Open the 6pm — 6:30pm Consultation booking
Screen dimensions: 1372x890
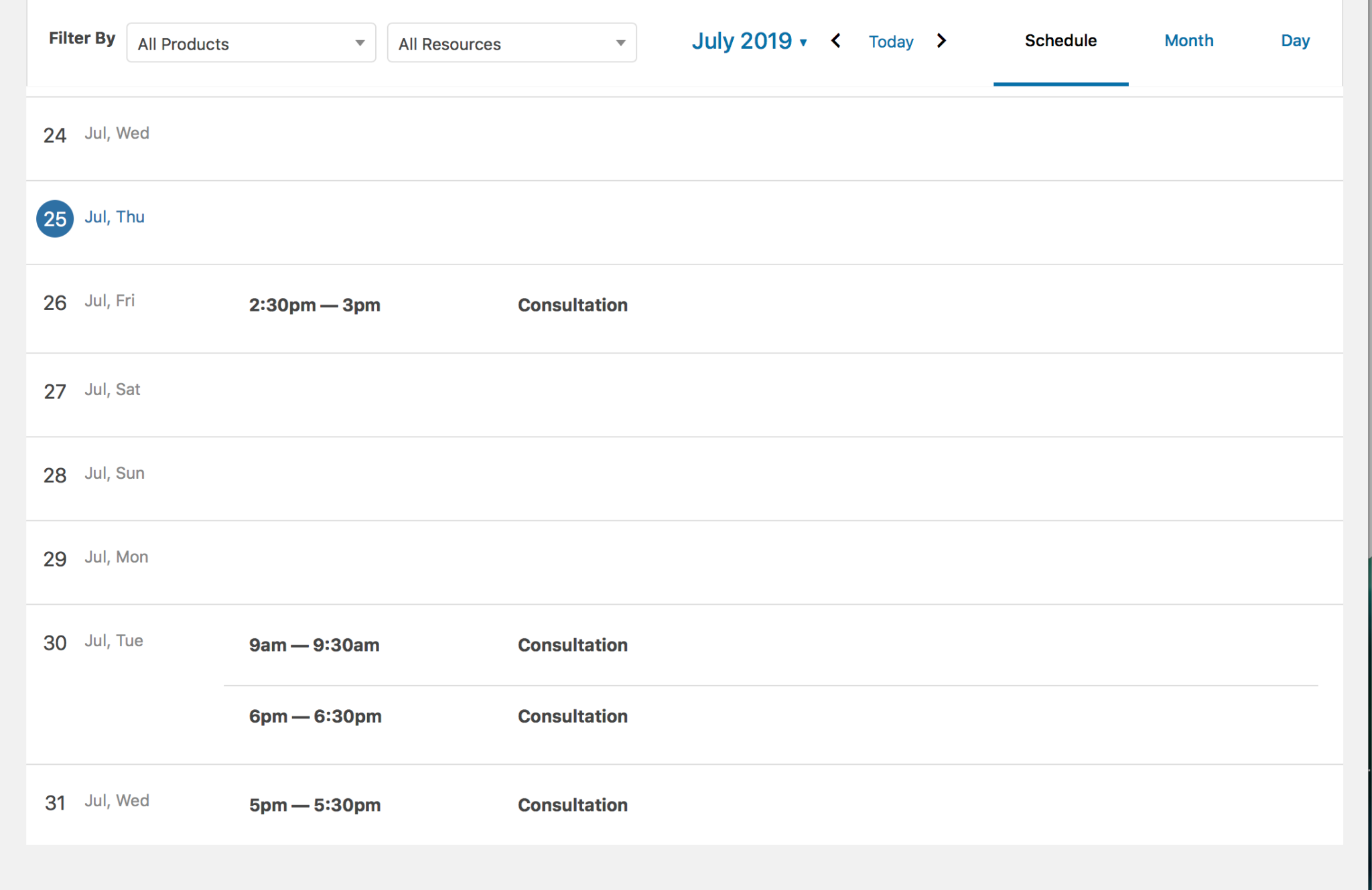[572, 717]
